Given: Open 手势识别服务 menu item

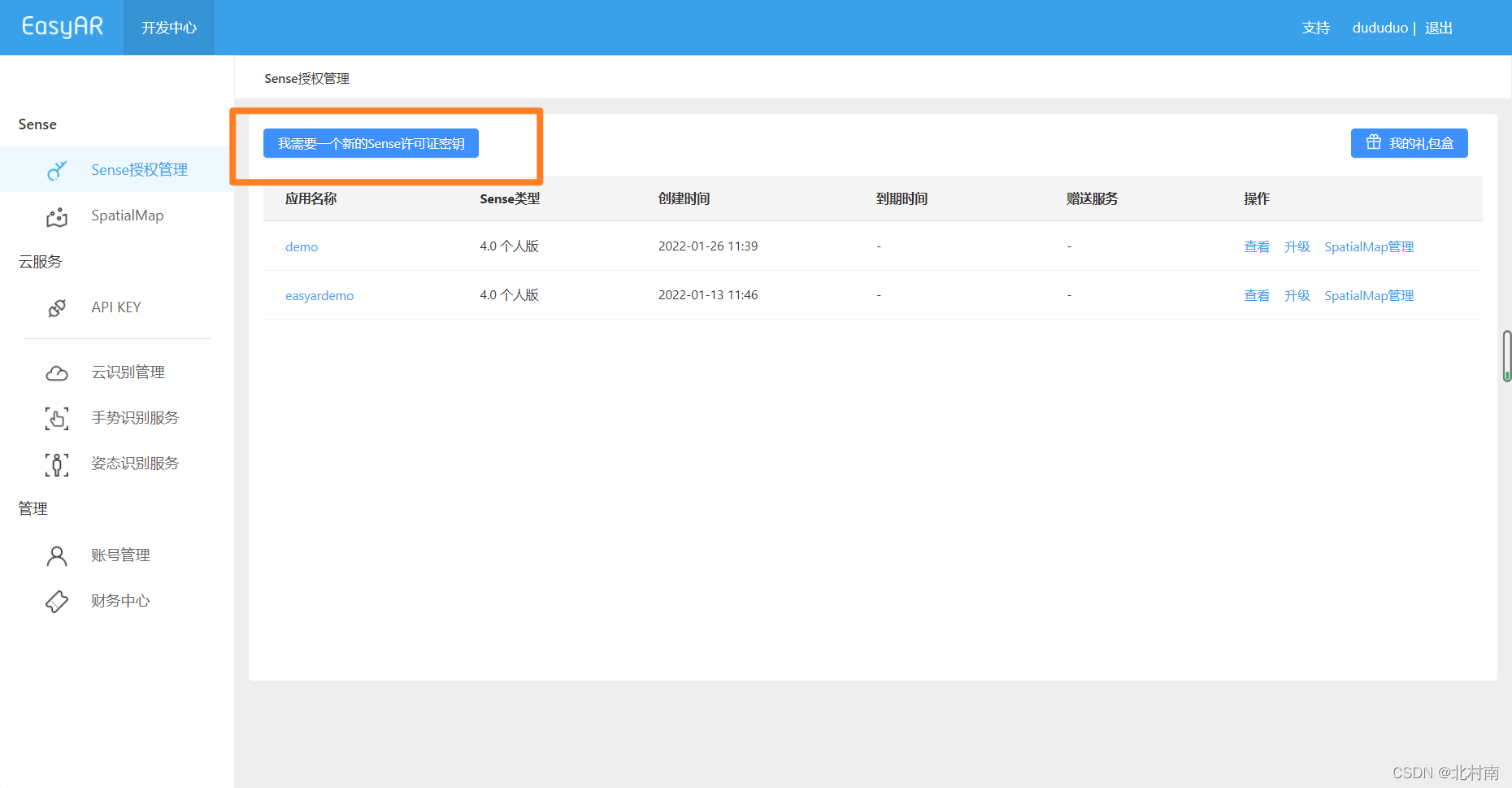Looking at the screenshot, I should tap(135, 418).
